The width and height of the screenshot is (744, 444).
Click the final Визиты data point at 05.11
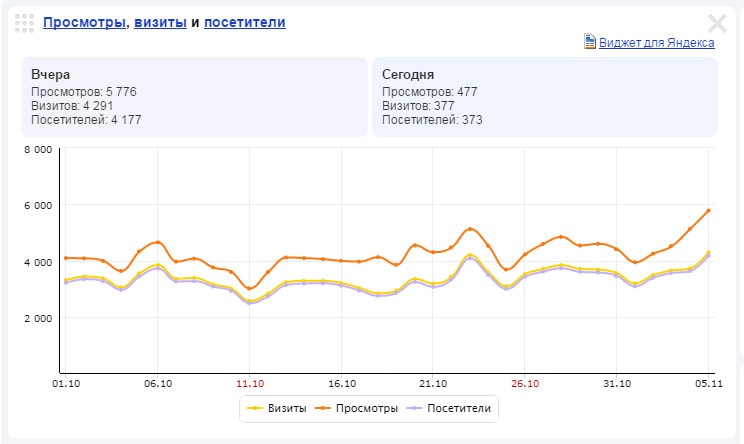[708, 252]
